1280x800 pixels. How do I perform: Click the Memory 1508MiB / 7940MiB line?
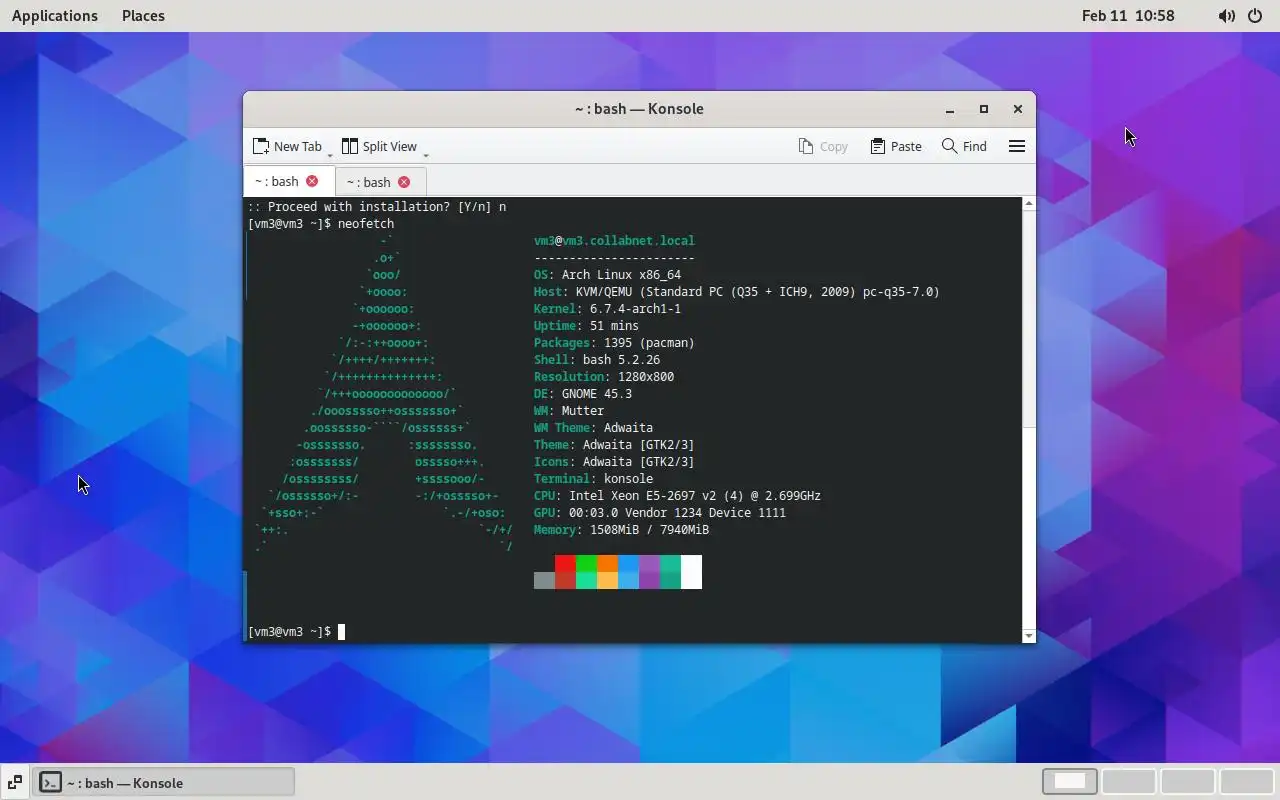[x=621, y=530]
